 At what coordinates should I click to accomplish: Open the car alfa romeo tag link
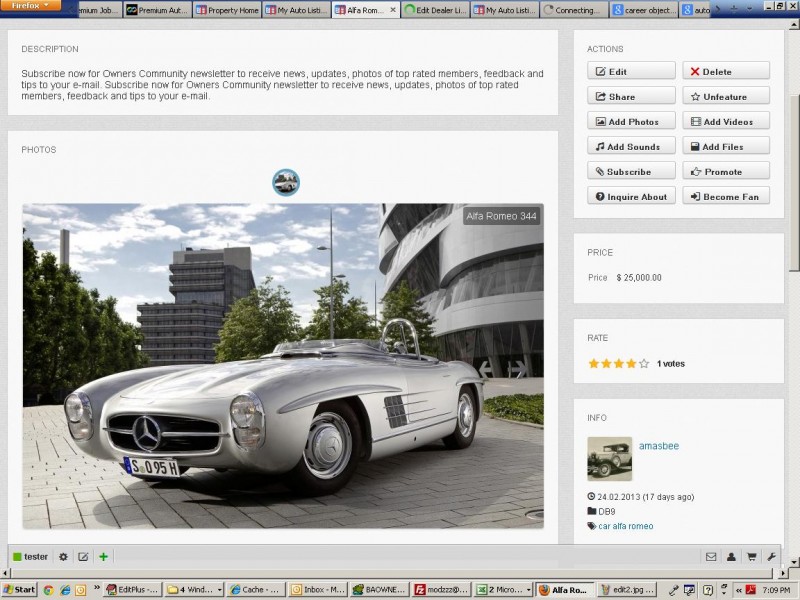click(626, 526)
